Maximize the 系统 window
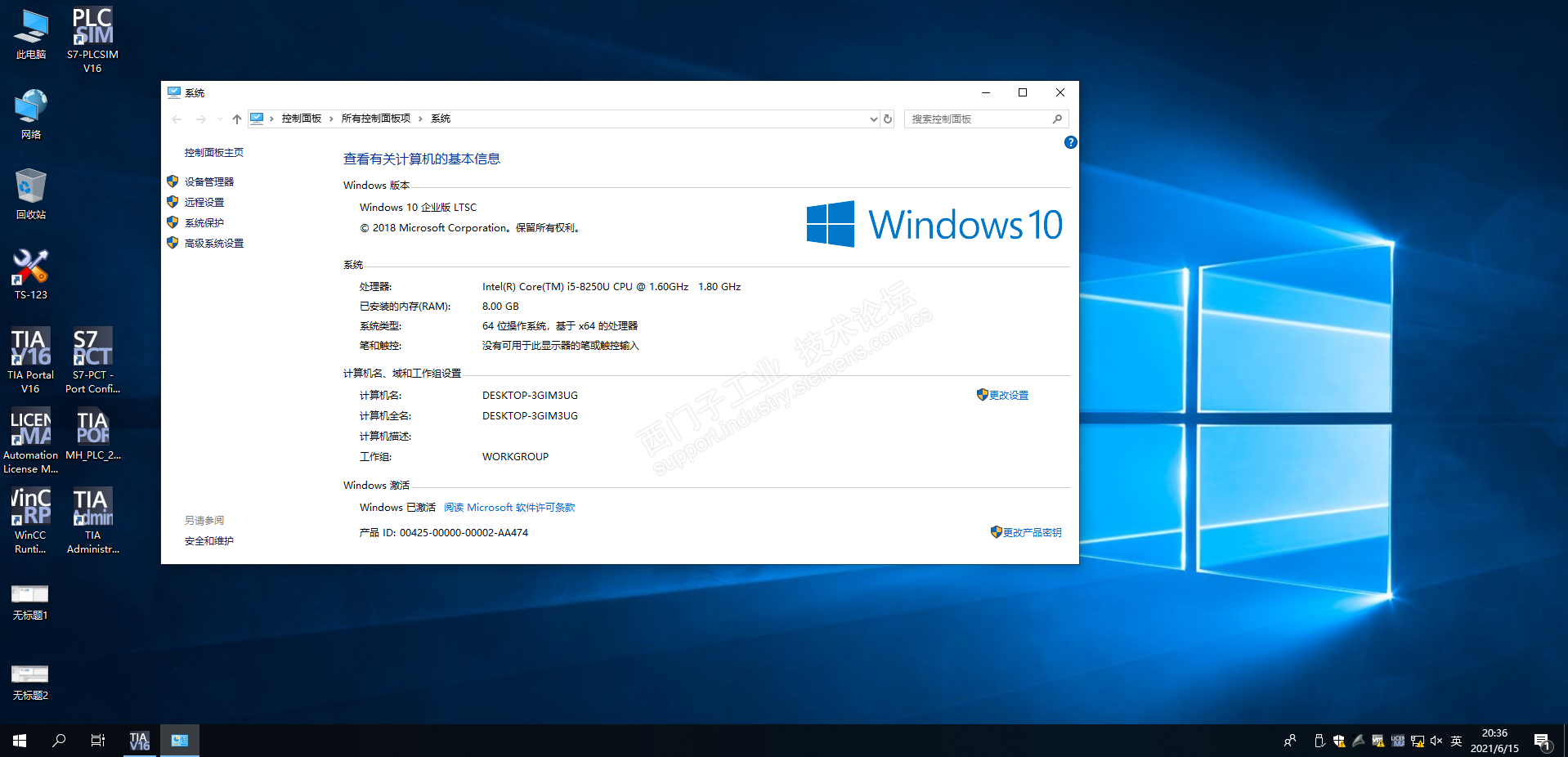The image size is (1568, 757). pyautogui.click(x=1023, y=92)
